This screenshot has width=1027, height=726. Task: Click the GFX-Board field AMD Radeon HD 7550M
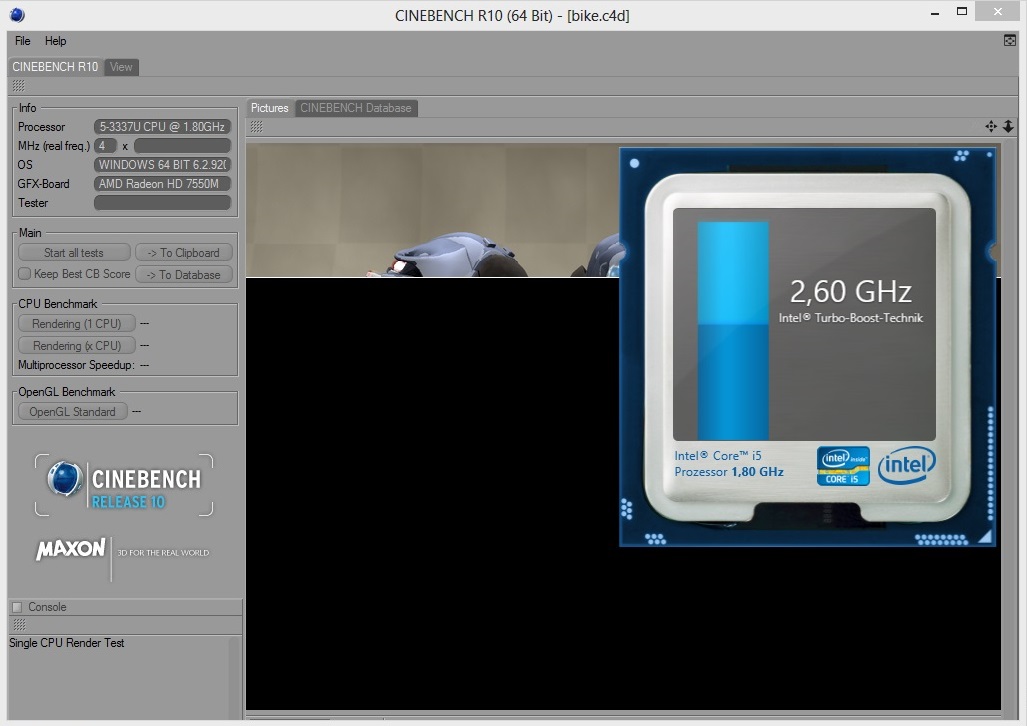coord(162,183)
